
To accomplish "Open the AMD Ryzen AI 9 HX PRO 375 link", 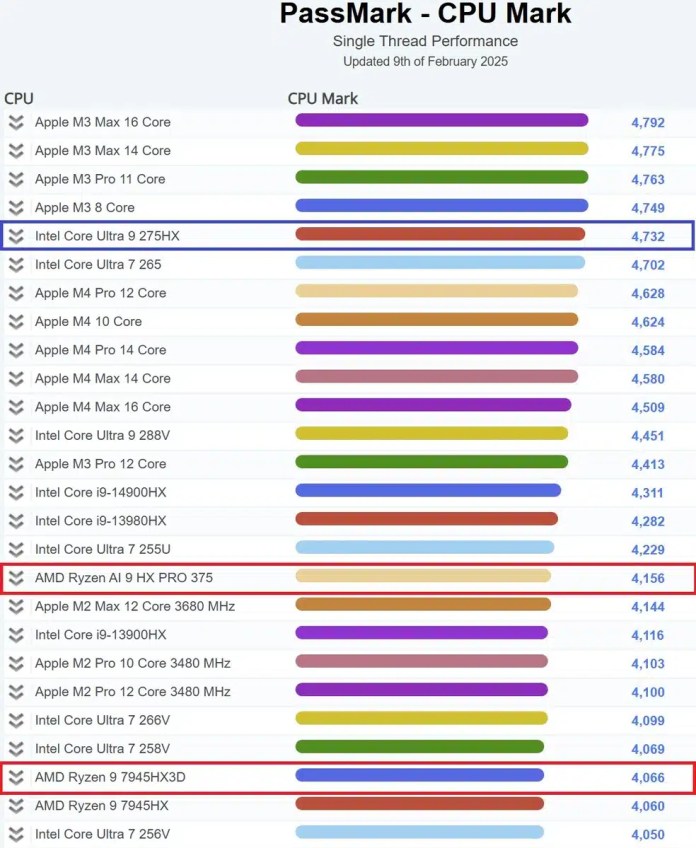I will 124,578.
